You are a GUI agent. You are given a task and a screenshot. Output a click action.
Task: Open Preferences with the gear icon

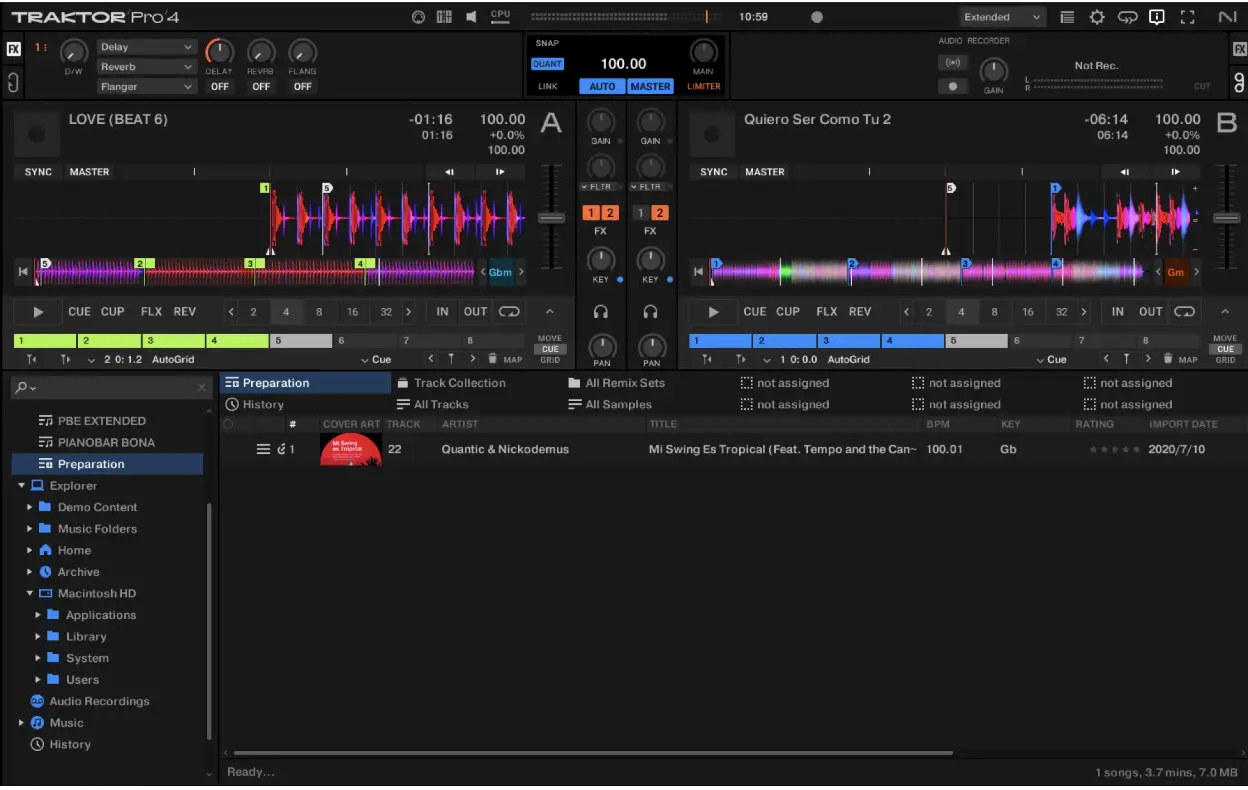click(x=1097, y=17)
